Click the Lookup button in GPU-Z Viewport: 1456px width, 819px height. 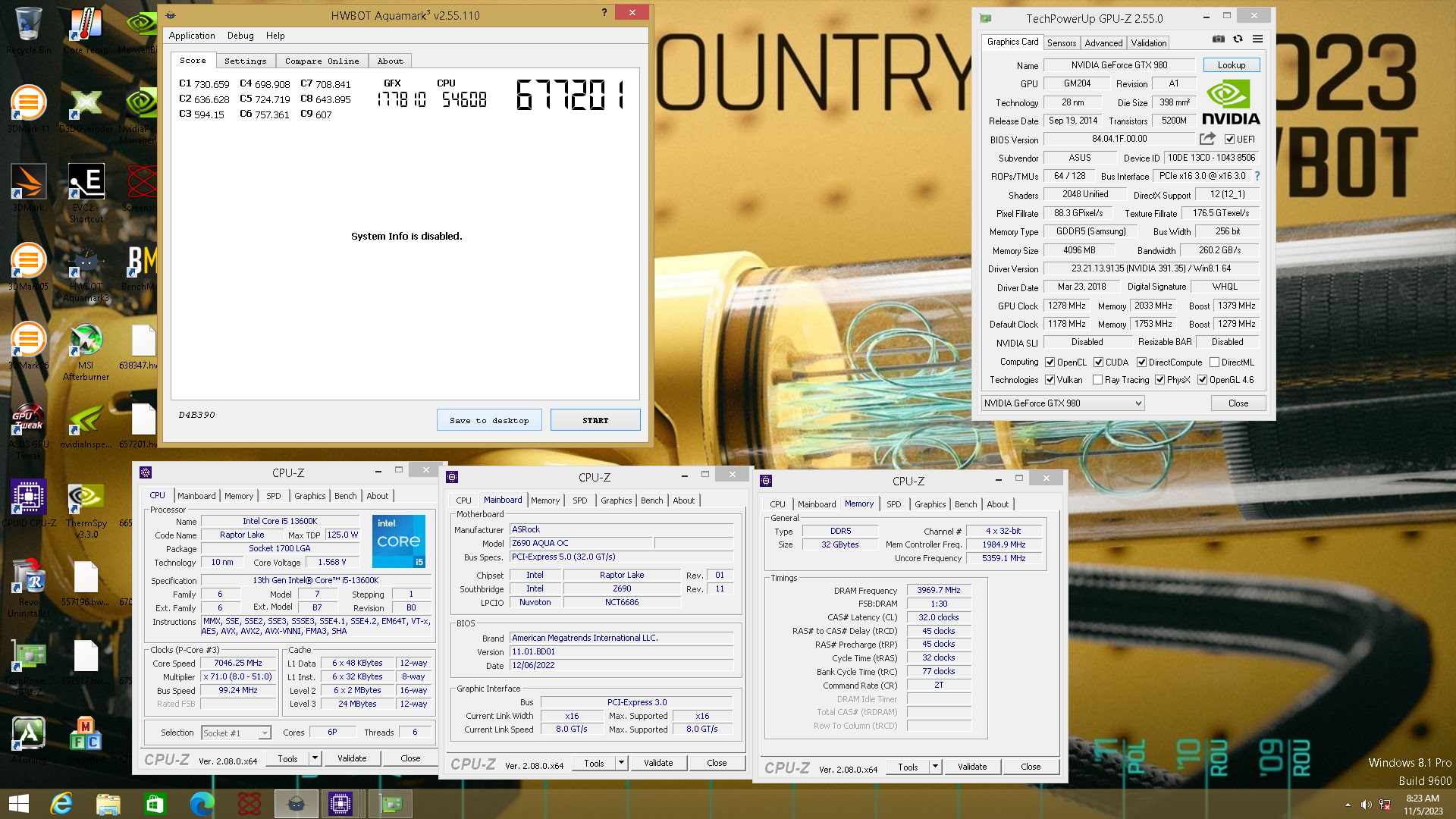click(1232, 65)
